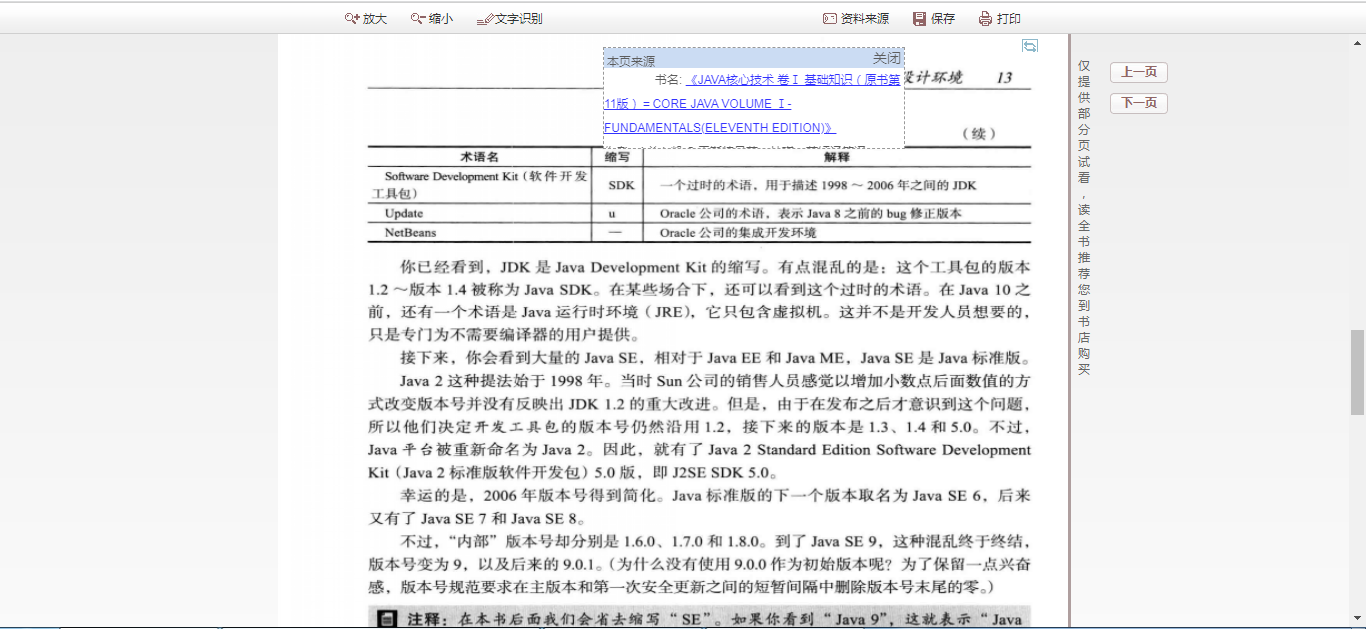Click the vertical divider bar beside the page
Viewport: 1366px width, 629px height.
tap(1070, 330)
